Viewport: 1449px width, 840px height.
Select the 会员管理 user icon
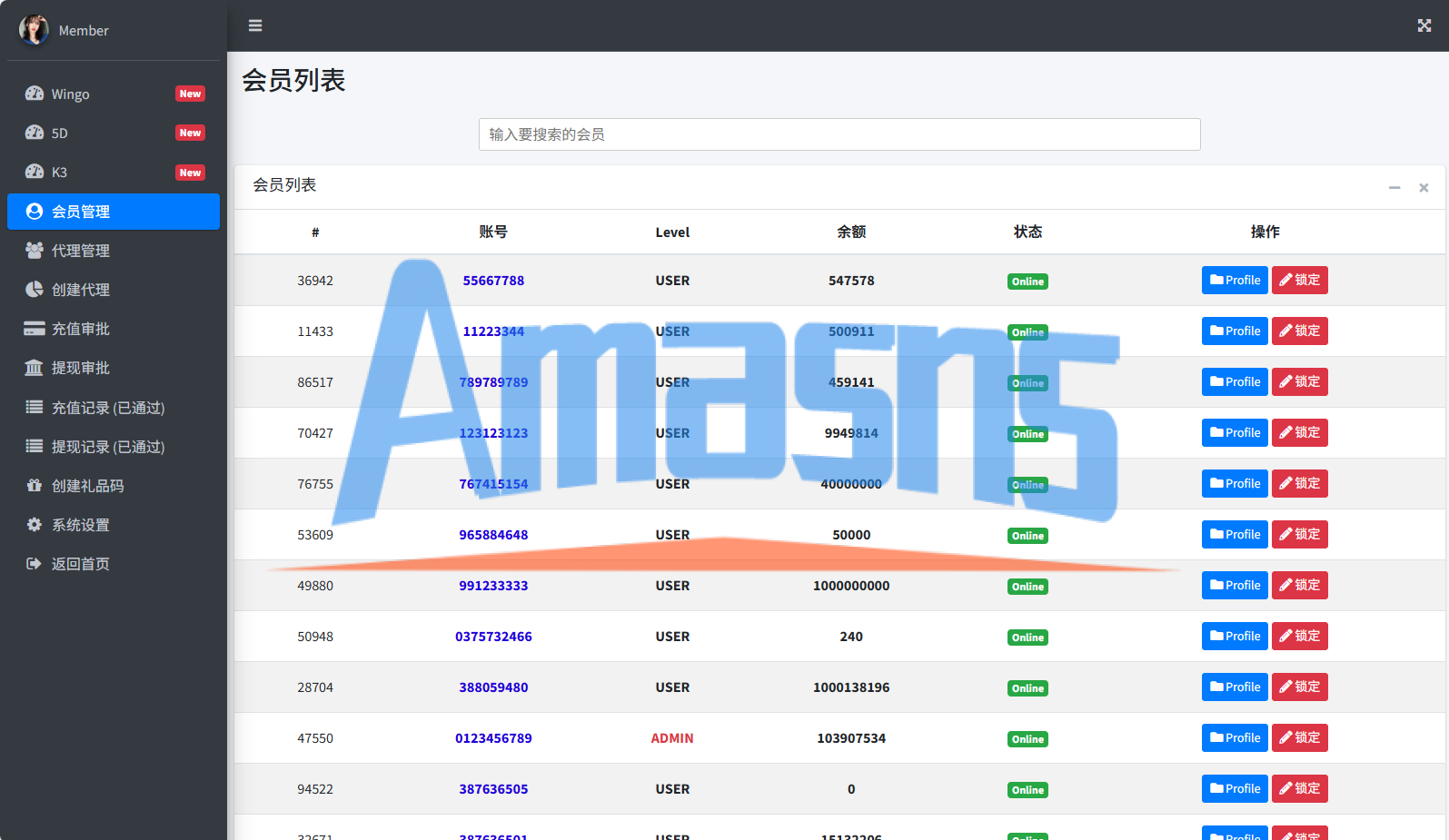click(35, 212)
